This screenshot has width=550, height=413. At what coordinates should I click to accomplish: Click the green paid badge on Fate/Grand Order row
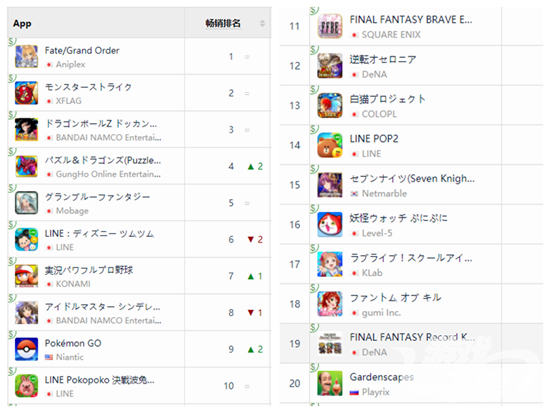tap(12, 41)
